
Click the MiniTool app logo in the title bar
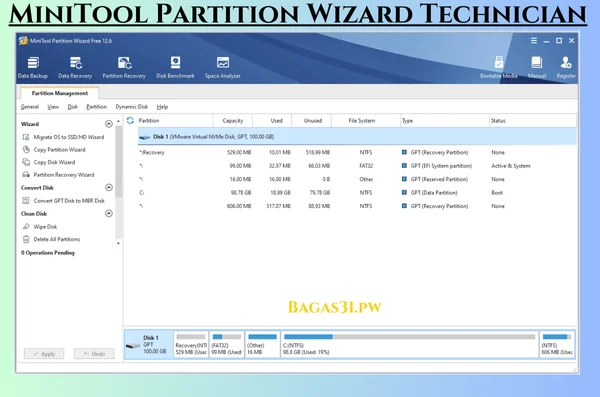[x=23, y=41]
